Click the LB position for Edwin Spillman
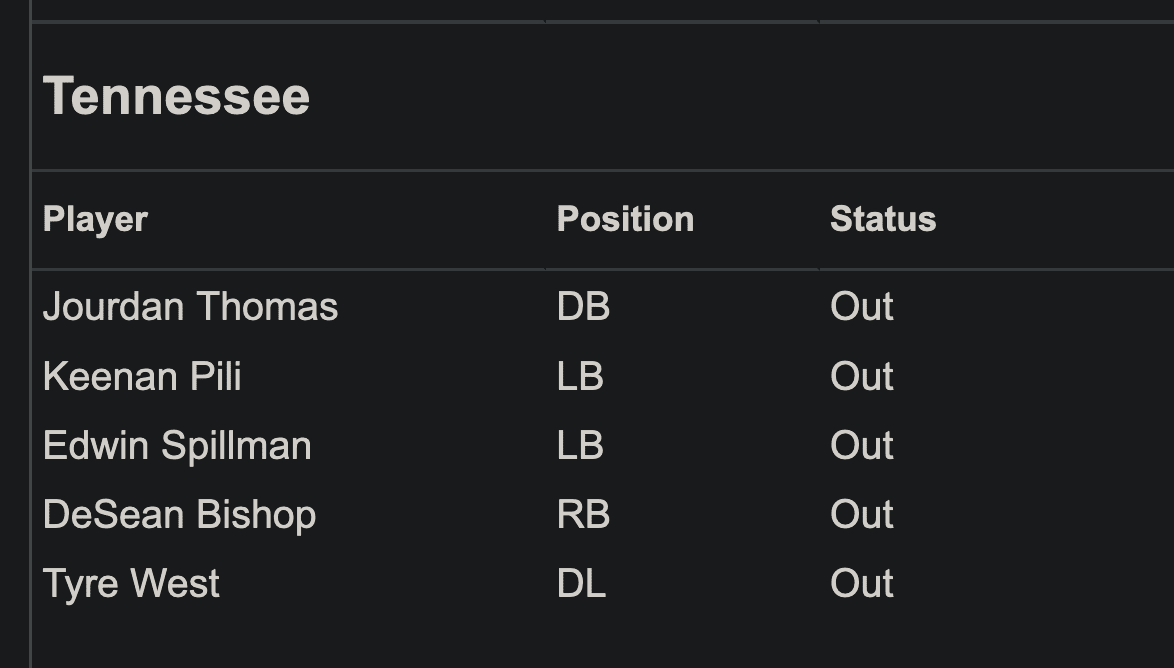Screen dimensions: 1174x668 (580, 446)
